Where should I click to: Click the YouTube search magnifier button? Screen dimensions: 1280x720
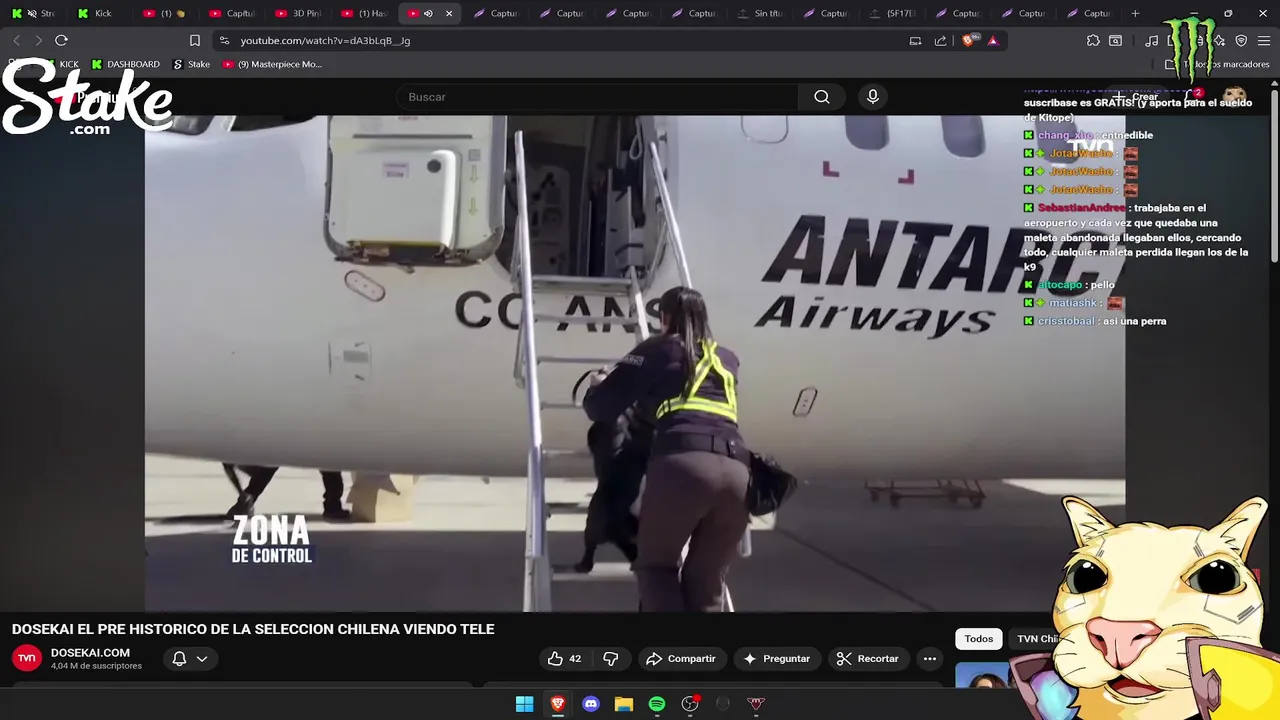tap(822, 97)
